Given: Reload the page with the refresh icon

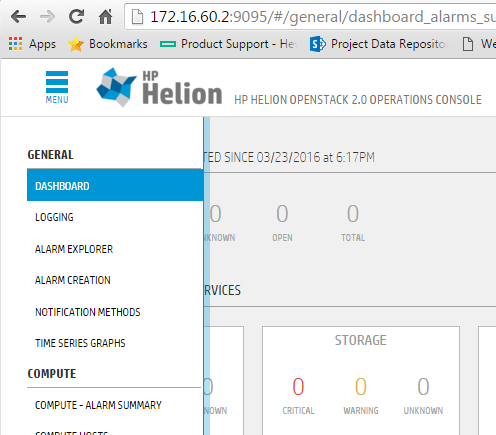Looking at the screenshot, I should coord(76,16).
